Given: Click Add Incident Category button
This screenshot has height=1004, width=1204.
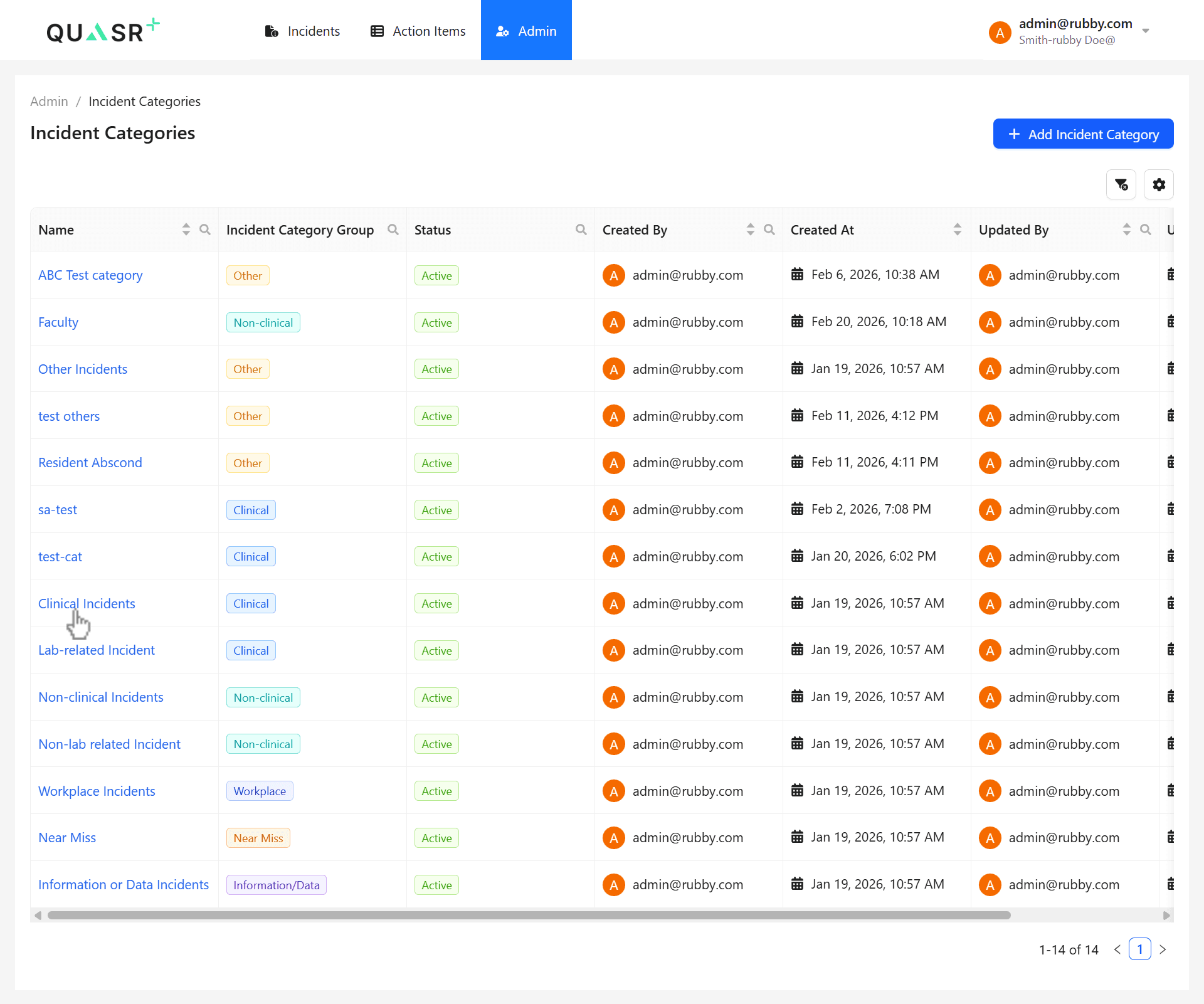Looking at the screenshot, I should (x=1083, y=134).
